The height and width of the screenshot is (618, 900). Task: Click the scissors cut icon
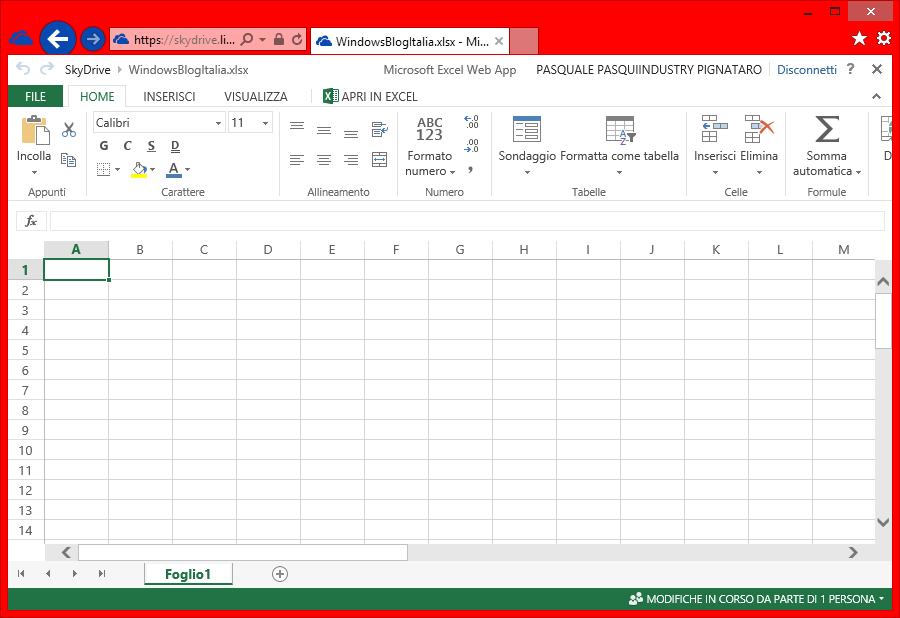pyautogui.click(x=69, y=130)
